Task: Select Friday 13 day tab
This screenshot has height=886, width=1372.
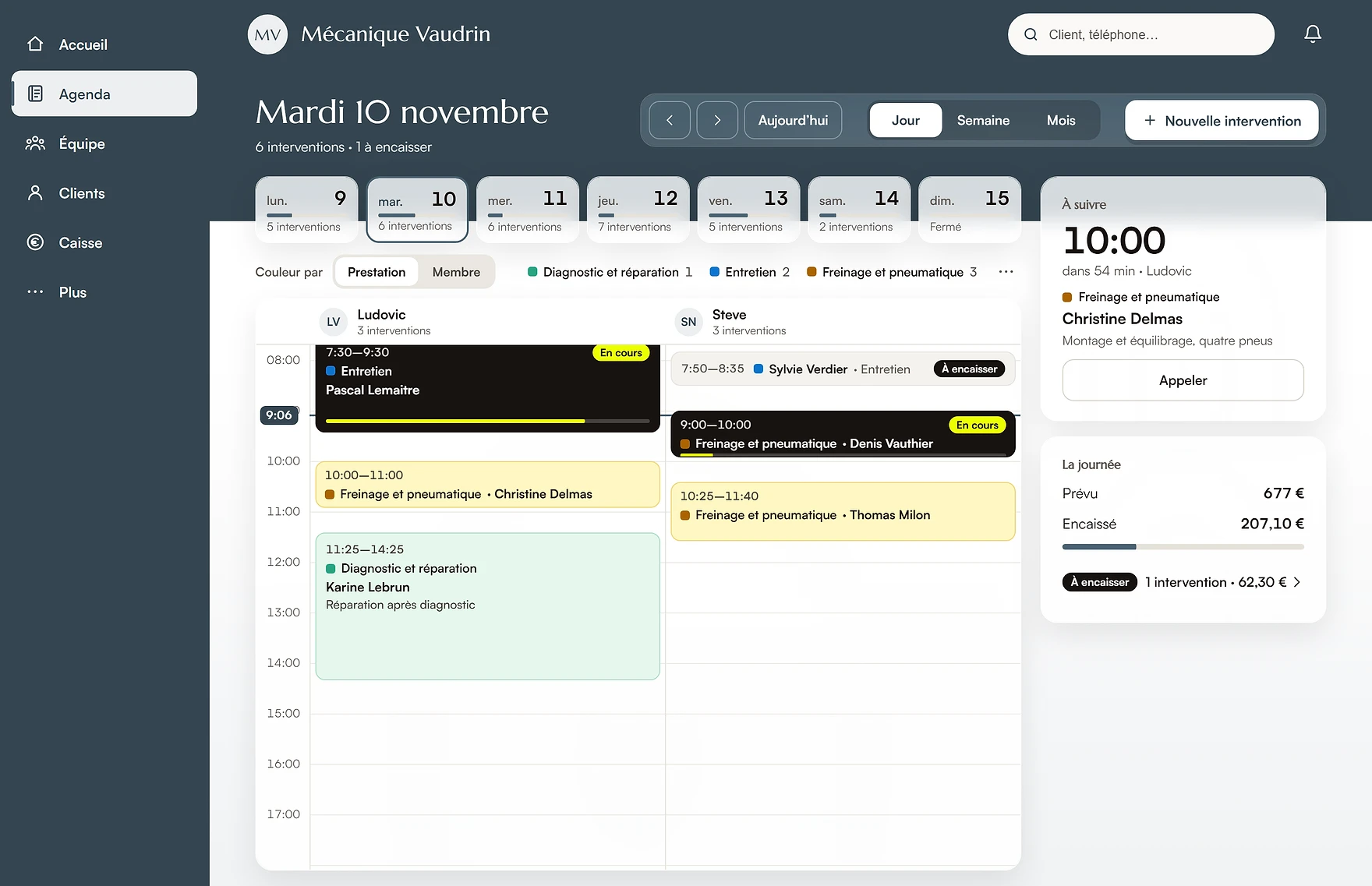Action: click(x=749, y=210)
